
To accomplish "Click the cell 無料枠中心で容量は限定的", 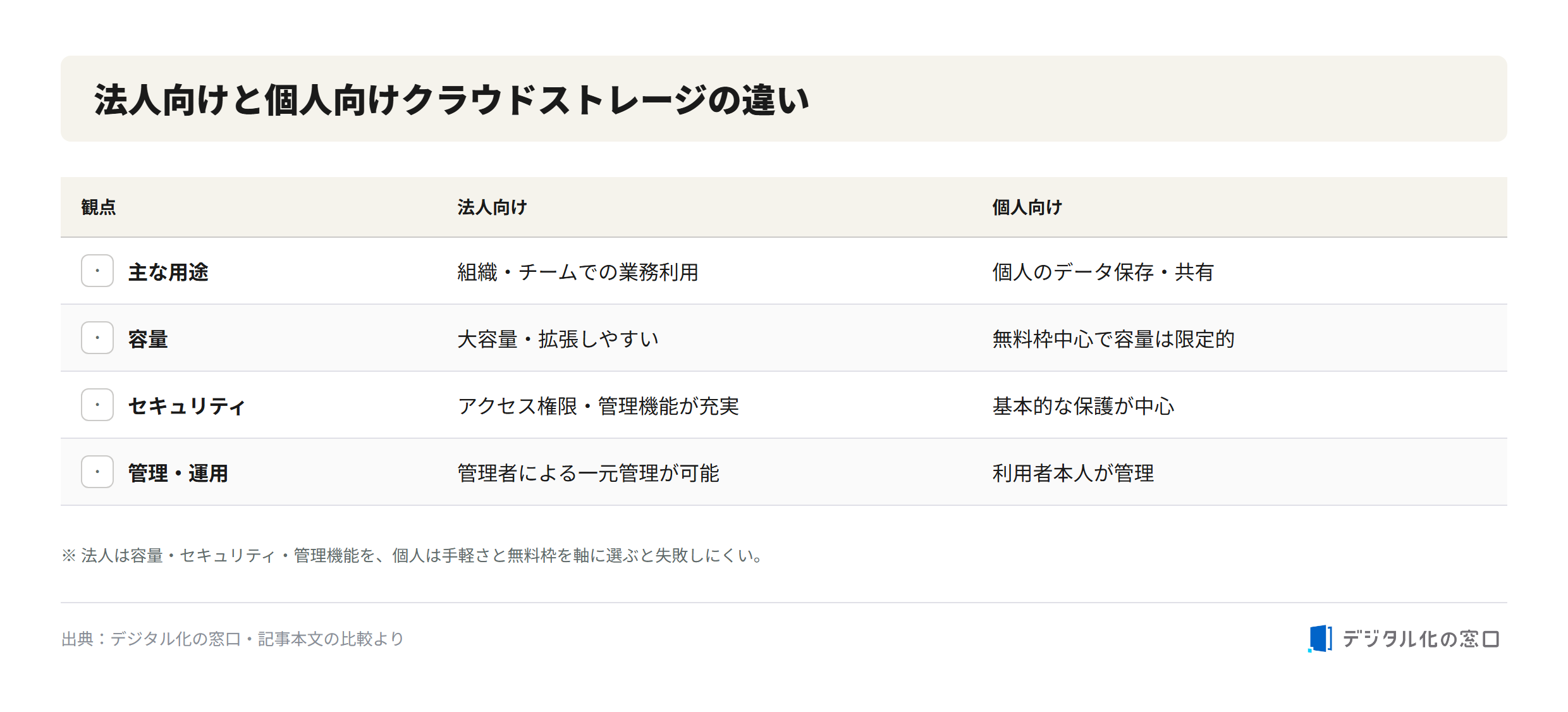I will tap(1113, 339).
